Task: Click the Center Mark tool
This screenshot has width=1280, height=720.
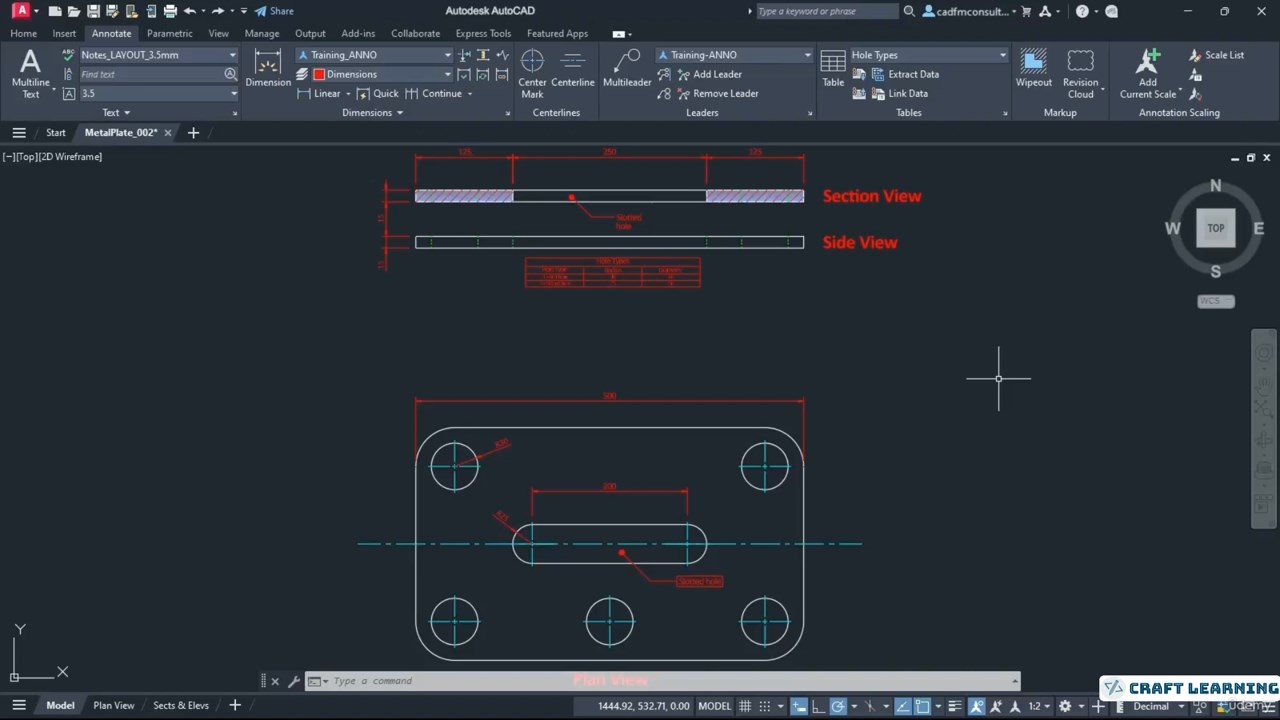Action: pyautogui.click(x=532, y=72)
